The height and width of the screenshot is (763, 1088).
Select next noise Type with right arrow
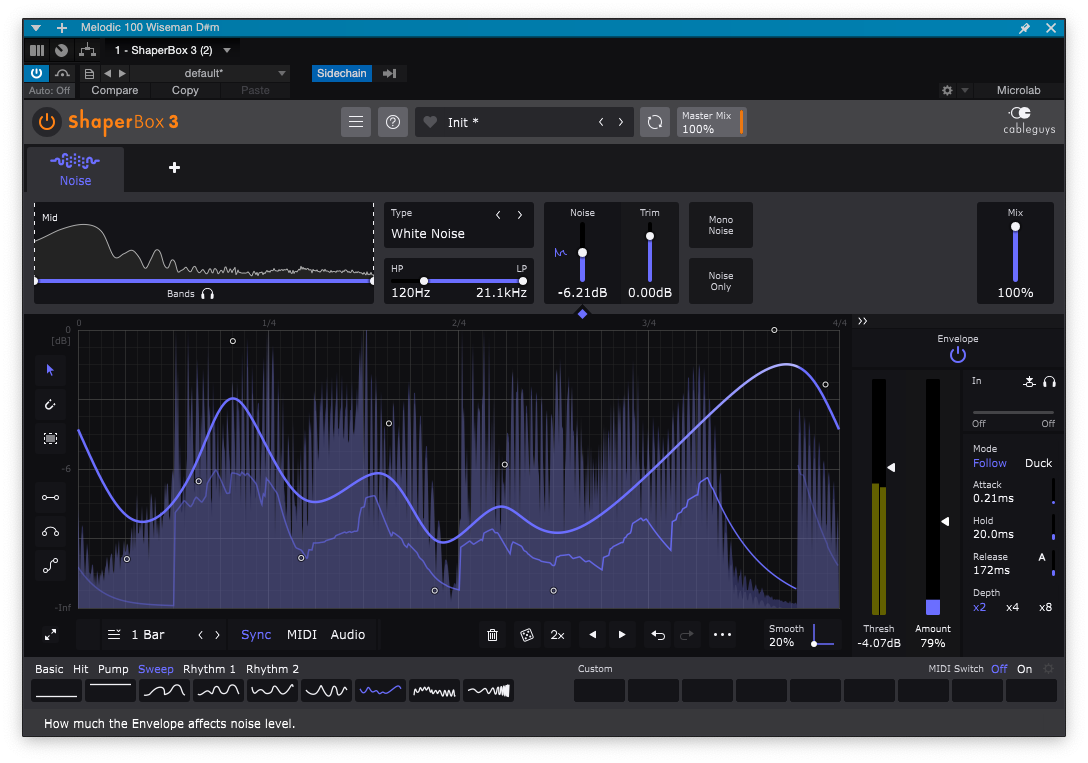(520, 215)
